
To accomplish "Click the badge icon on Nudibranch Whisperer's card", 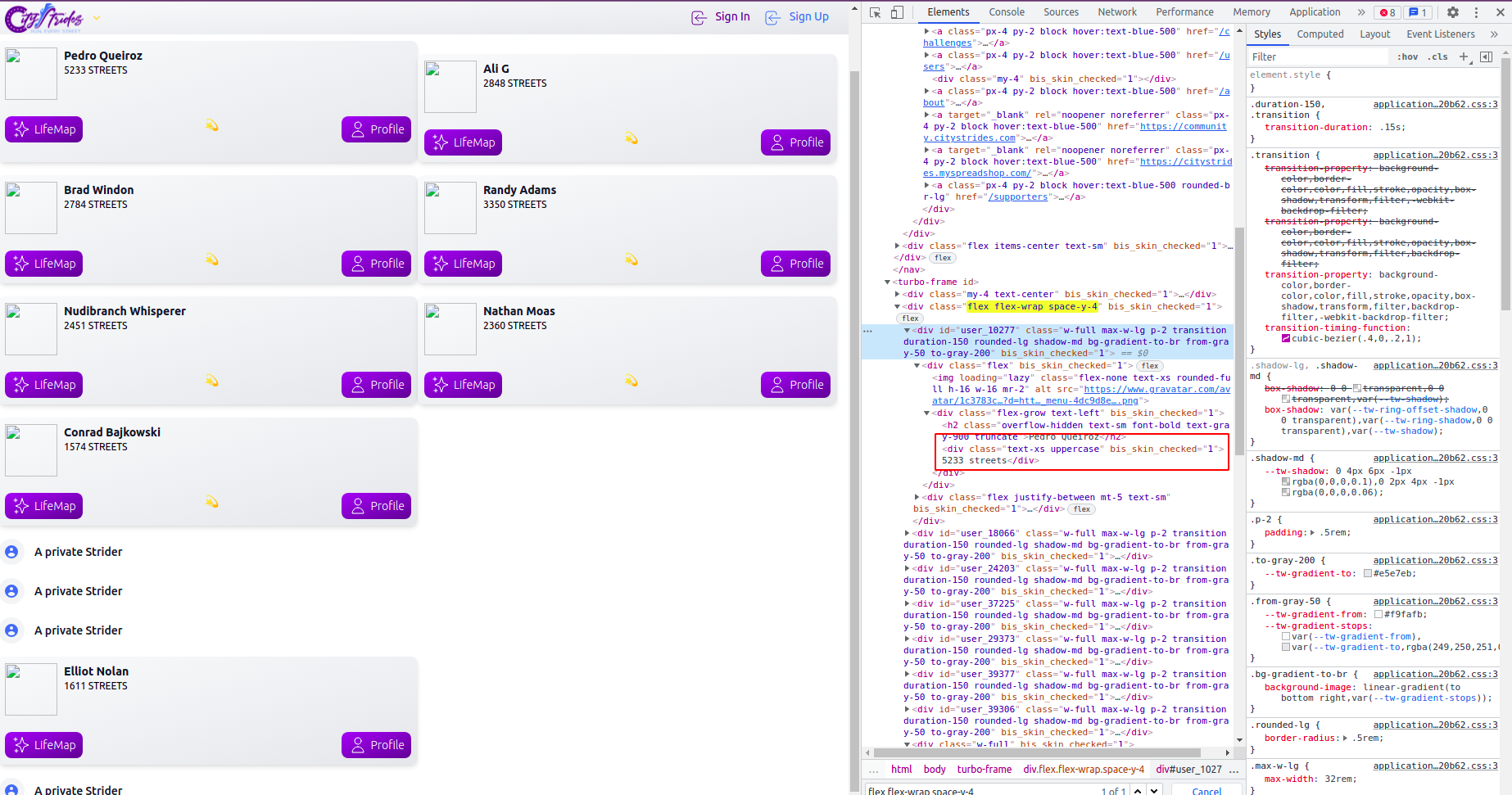I will 212,381.
